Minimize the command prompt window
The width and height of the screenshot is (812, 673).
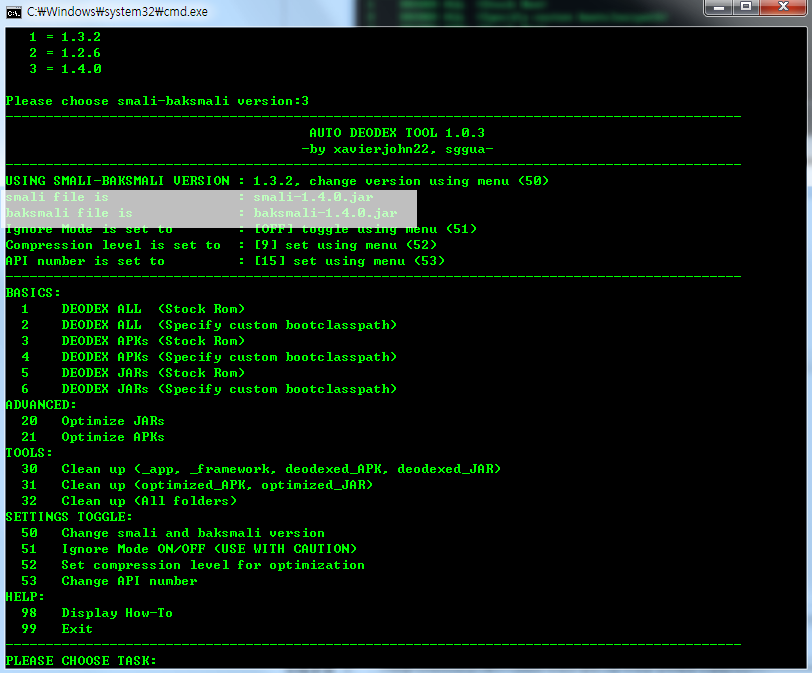tap(719, 8)
